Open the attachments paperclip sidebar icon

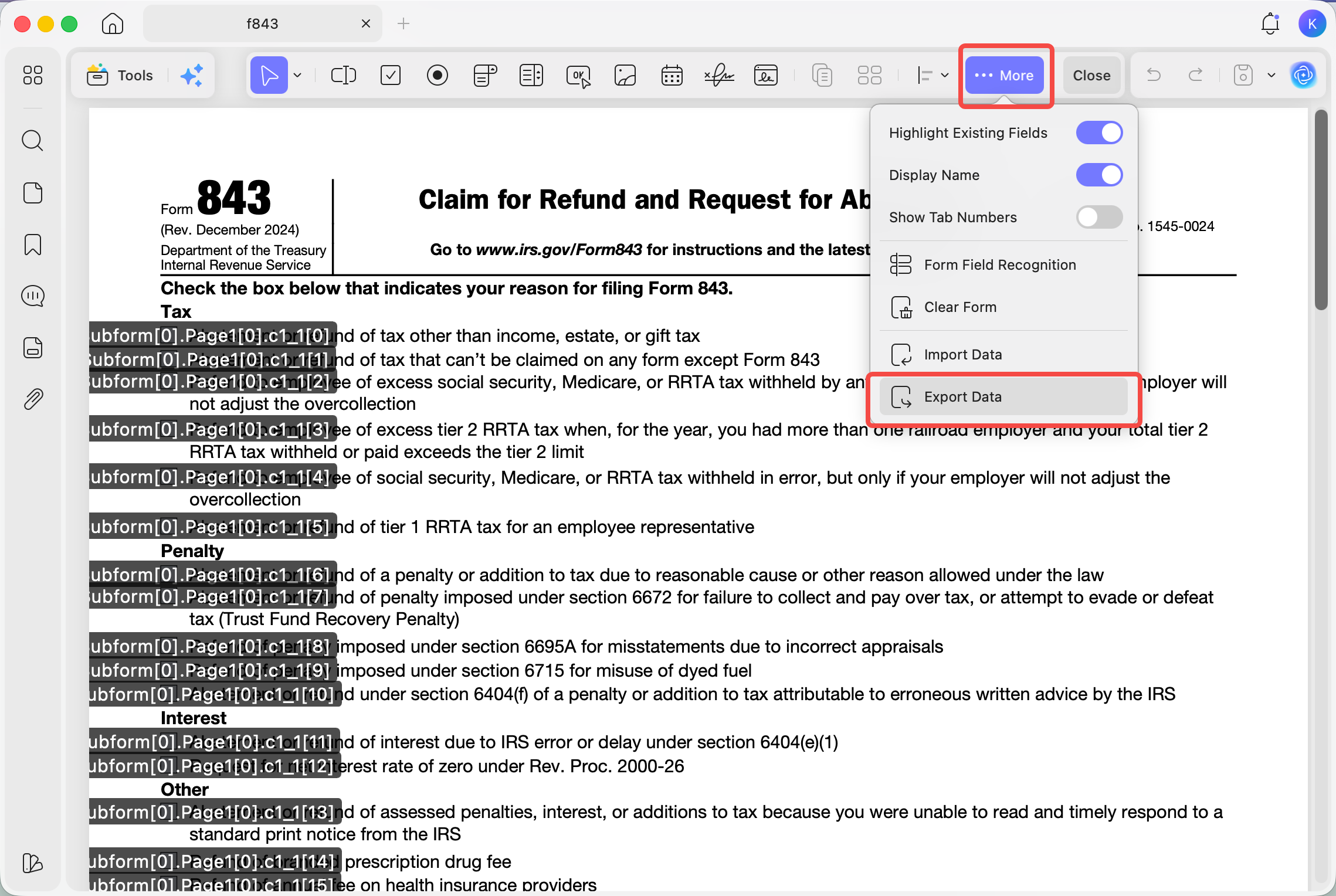[x=33, y=399]
